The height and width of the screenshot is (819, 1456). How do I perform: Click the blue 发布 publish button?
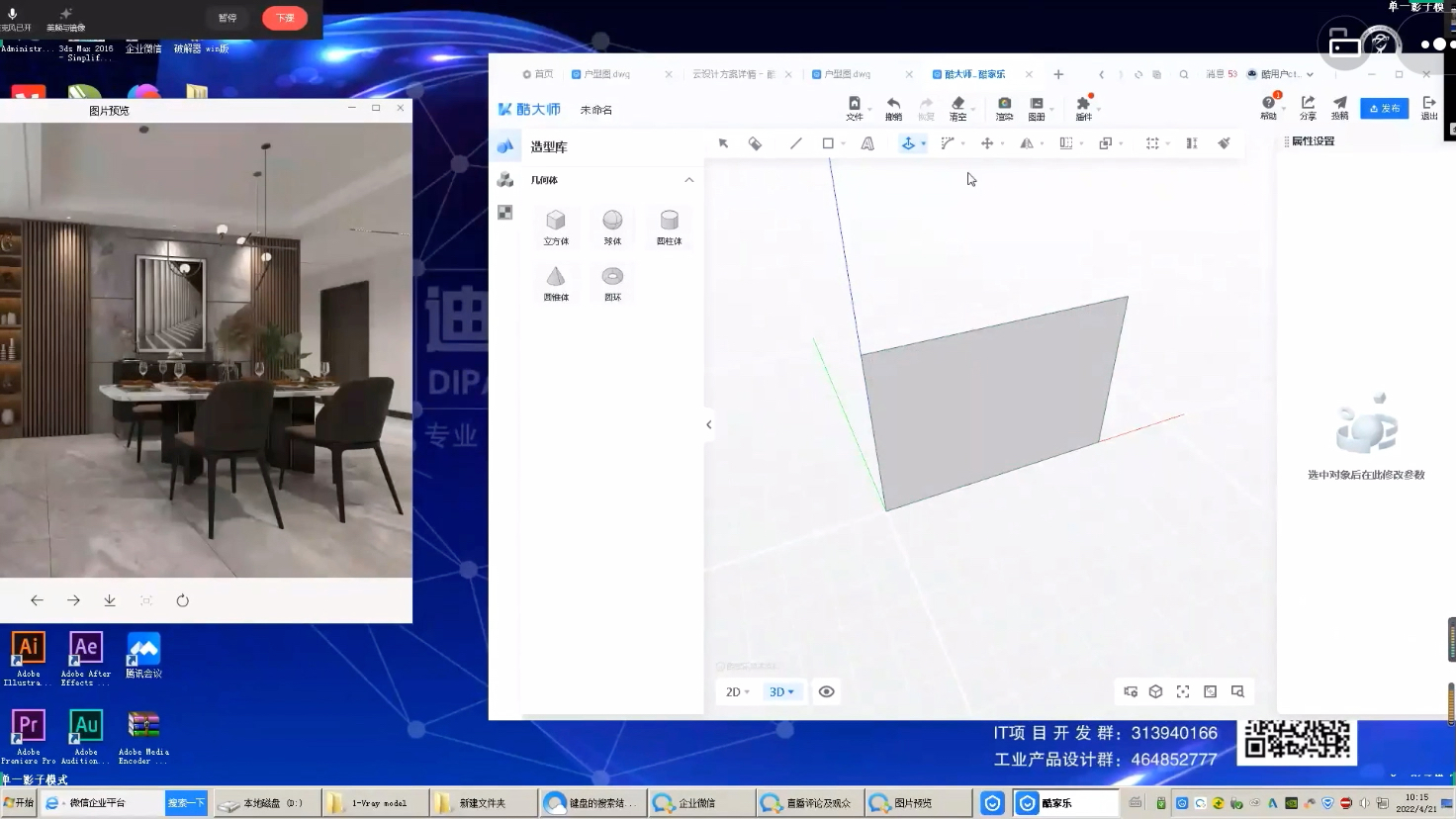pyautogui.click(x=1384, y=108)
